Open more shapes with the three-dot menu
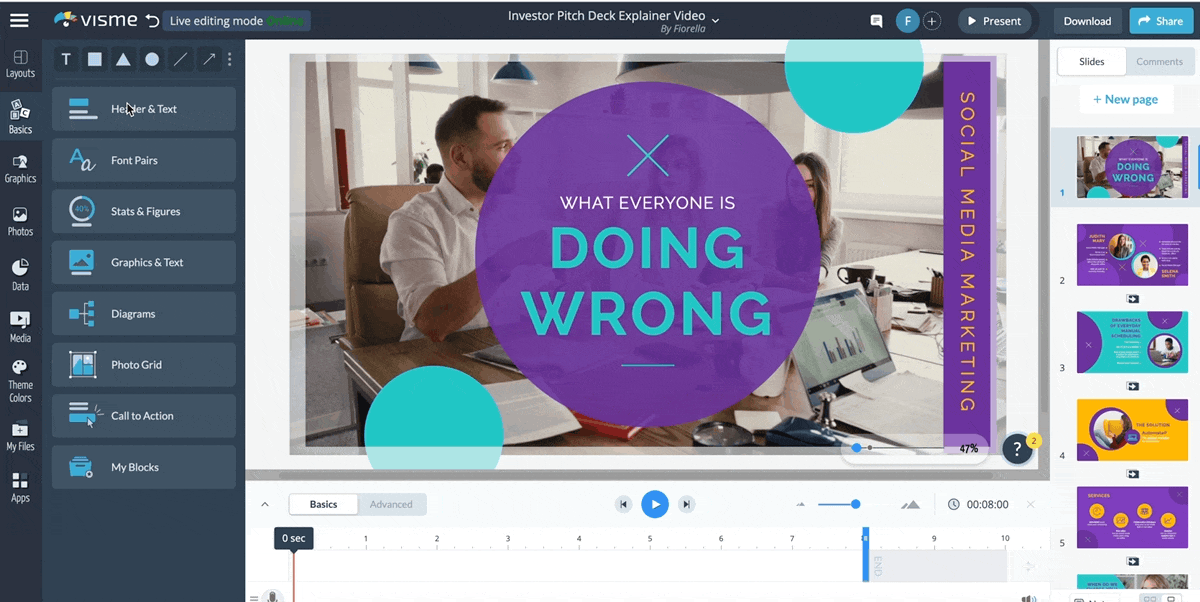 [x=229, y=59]
